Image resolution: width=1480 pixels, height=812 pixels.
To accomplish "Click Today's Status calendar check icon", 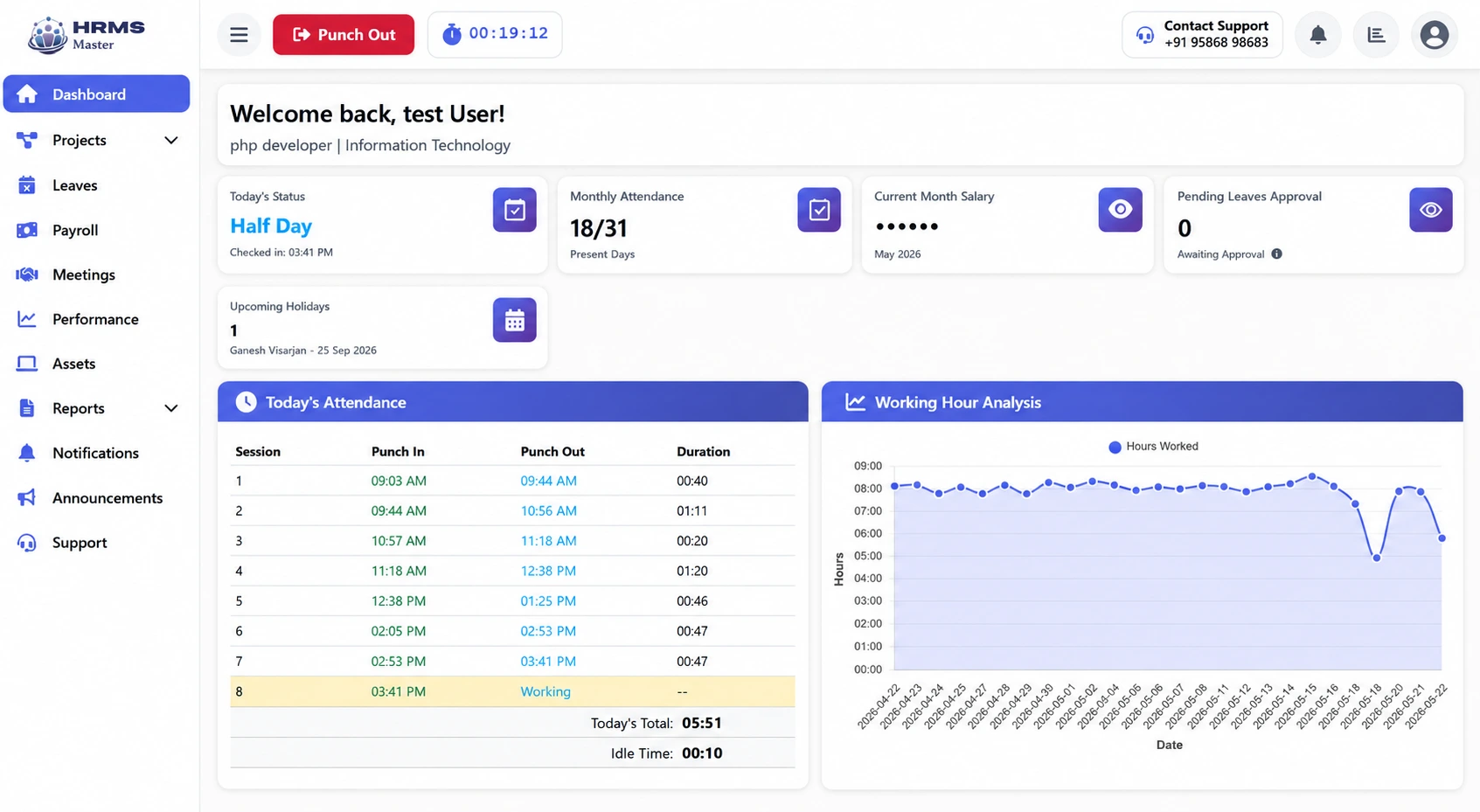I will (515, 210).
